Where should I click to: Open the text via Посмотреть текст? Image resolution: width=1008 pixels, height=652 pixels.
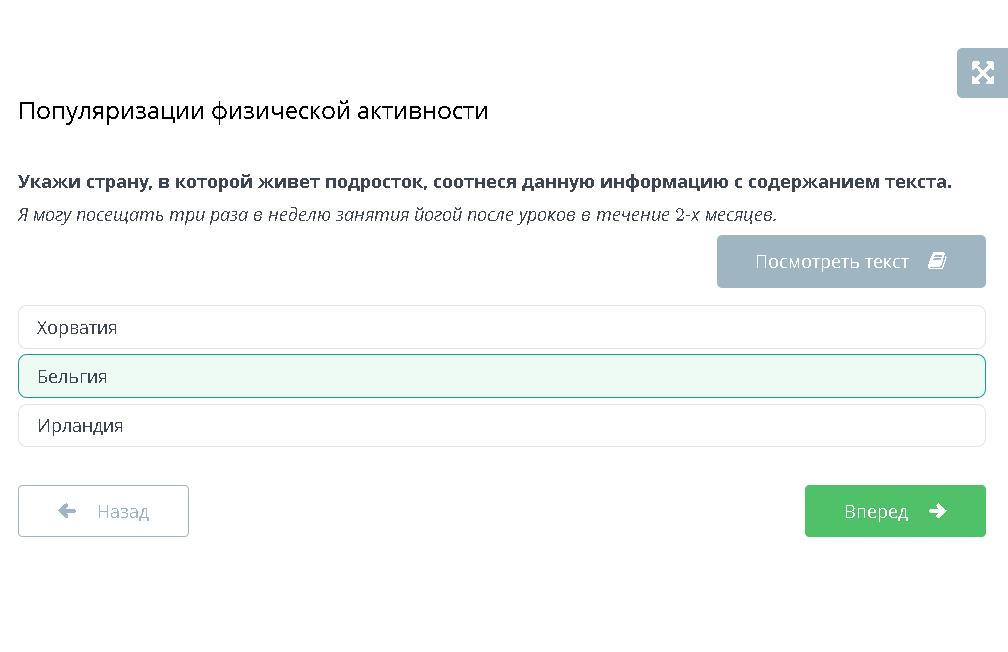(850, 261)
